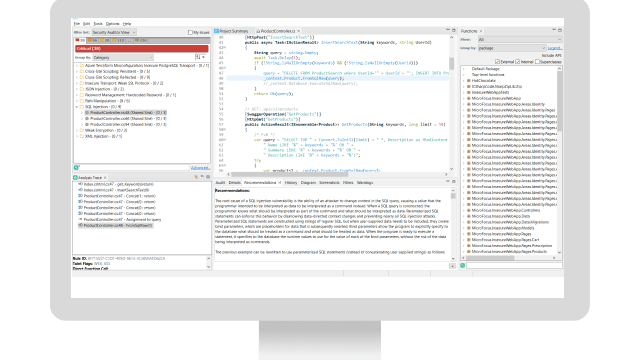Toggle the Superclasses checkbox
The image size is (640, 360).
pyautogui.click(x=537, y=62)
